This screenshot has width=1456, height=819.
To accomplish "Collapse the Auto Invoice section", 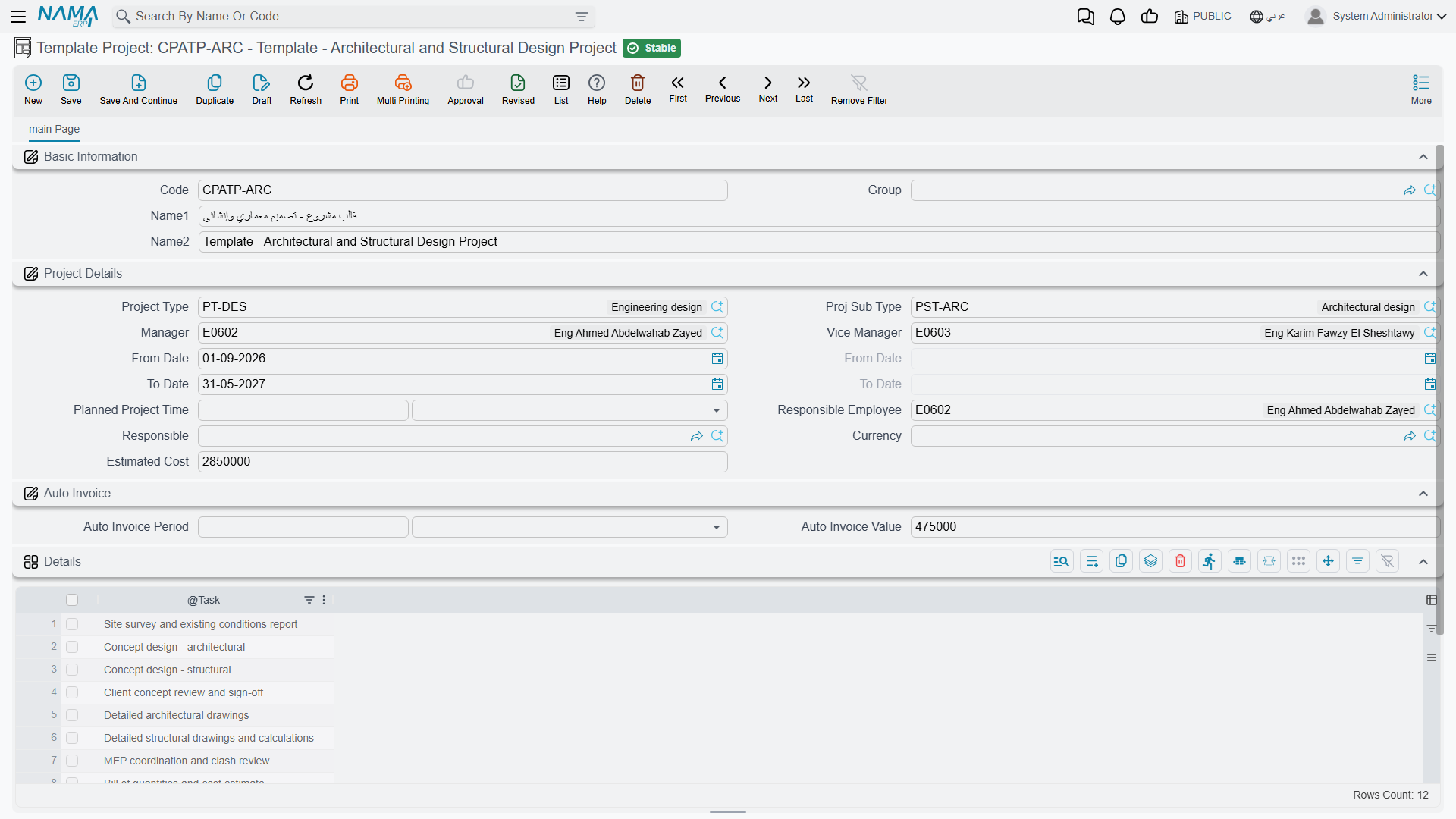I will tap(1423, 494).
